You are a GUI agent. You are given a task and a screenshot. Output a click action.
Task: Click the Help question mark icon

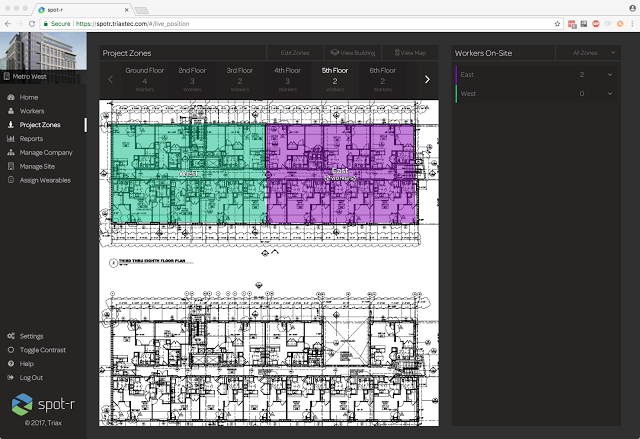(x=11, y=364)
